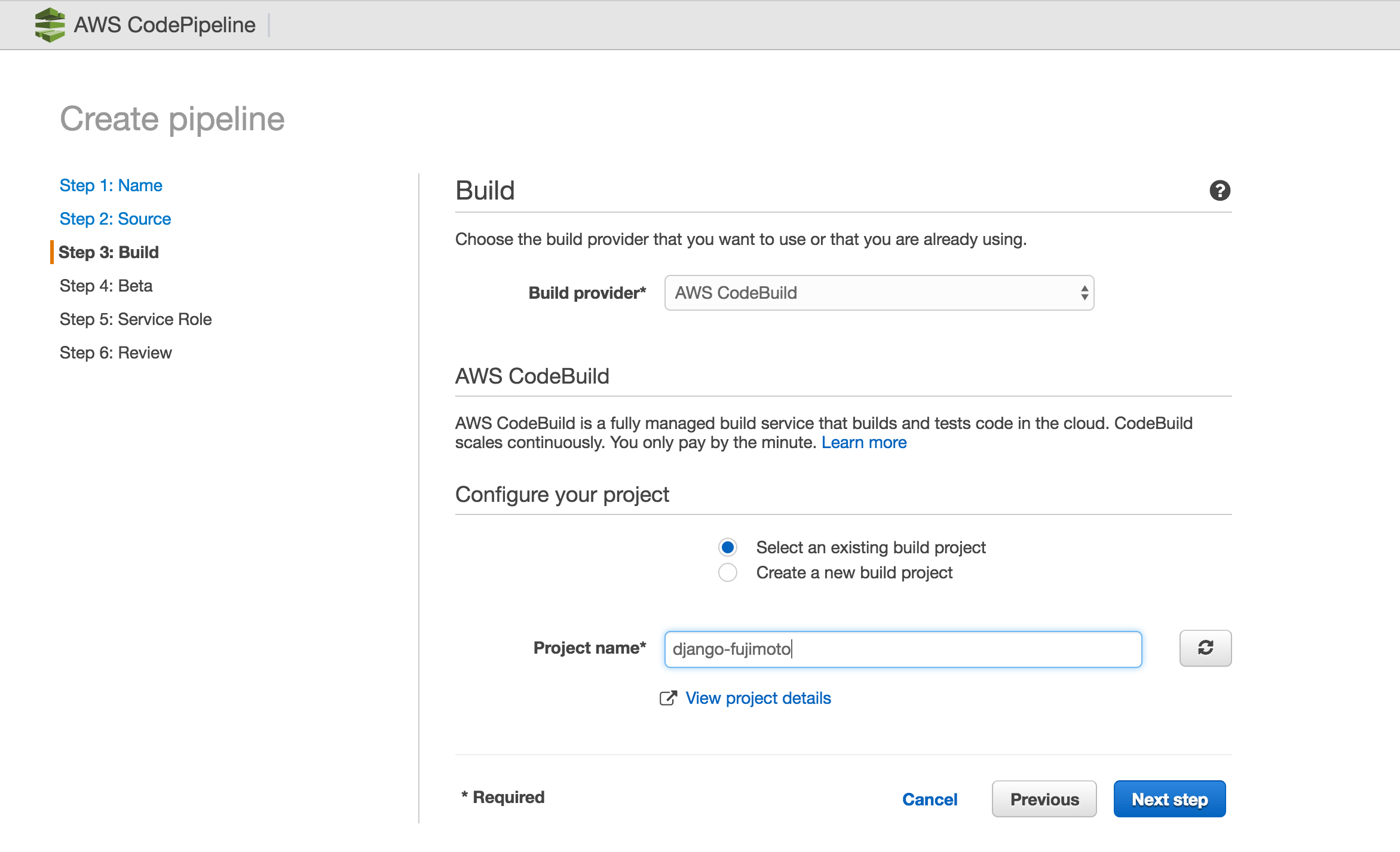1400x852 pixels.
Task: Refresh the project name list
Action: pyautogui.click(x=1205, y=648)
